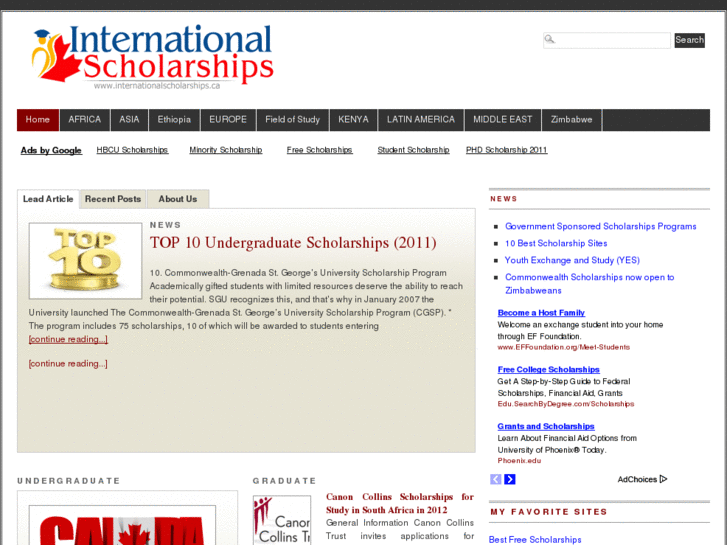
Task: Click Edu.SearchByDegree.com/Scholarships URL
Action: pos(566,404)
